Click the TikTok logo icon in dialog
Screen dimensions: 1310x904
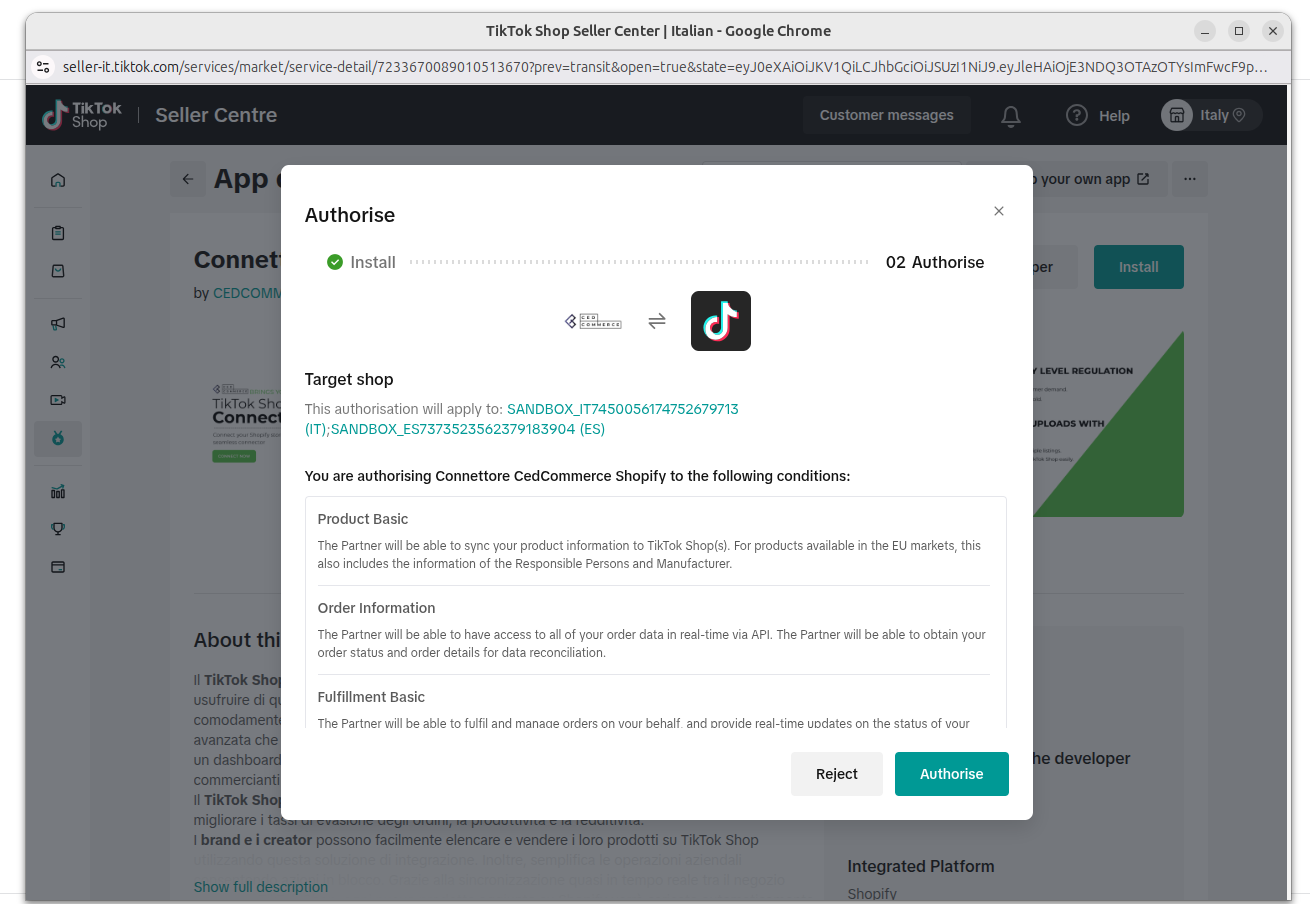(721, 321)
